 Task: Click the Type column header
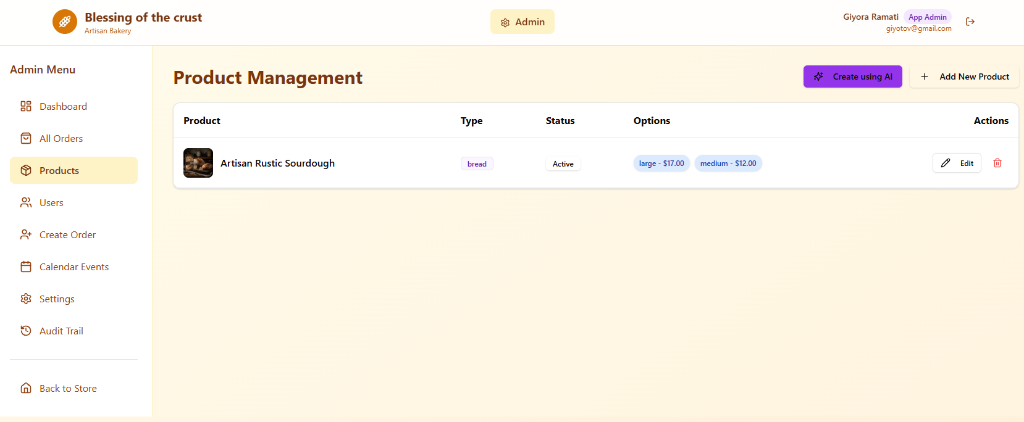point(472,121)
